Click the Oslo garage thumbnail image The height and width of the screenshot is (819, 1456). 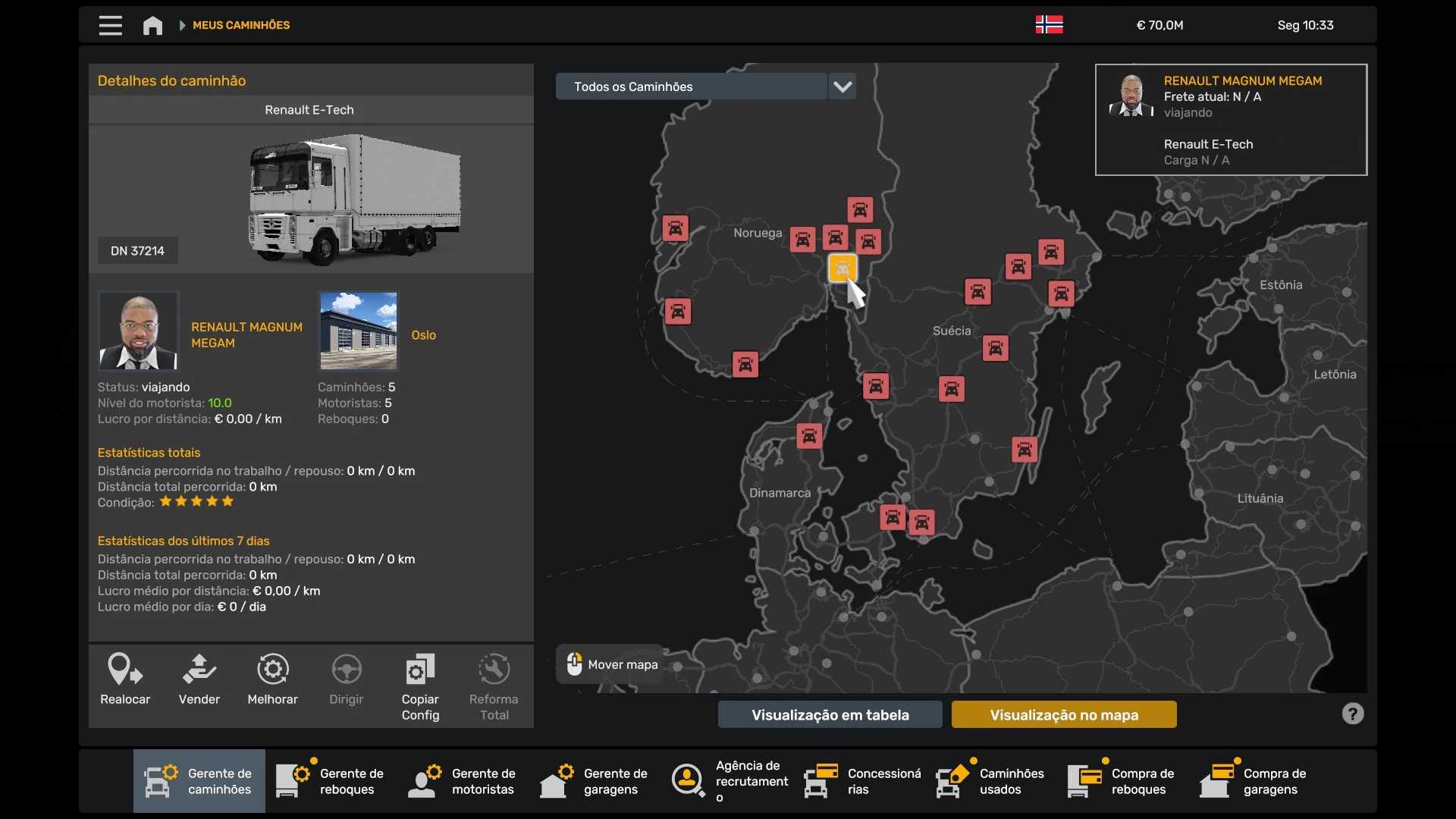[358, 331]
